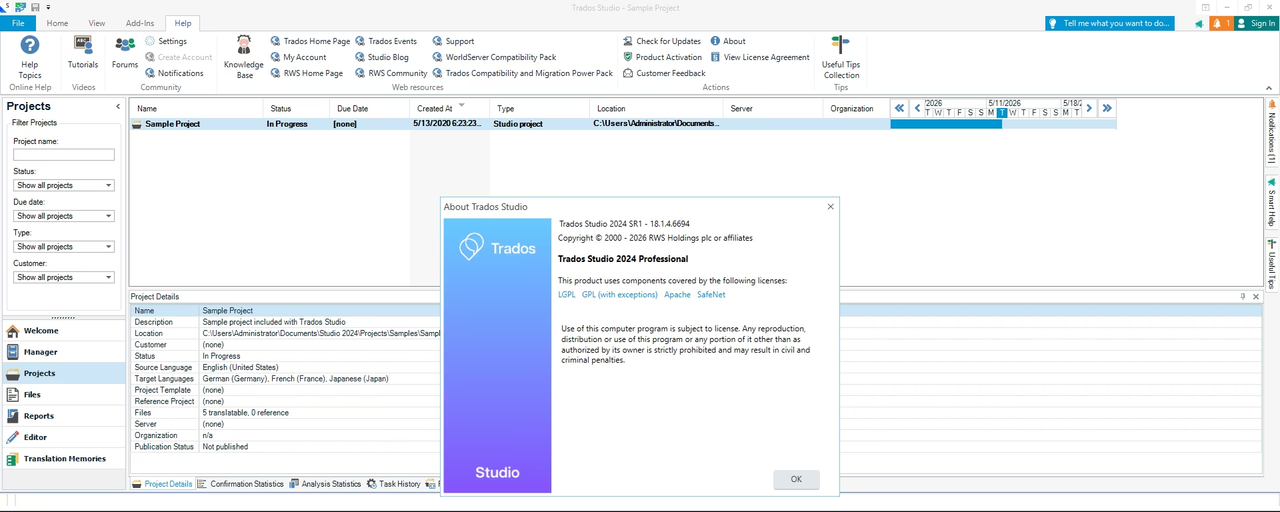This screenshot has width=1280, height=512.
Task: Open the Due date filter dropdown
Action: pos(64,216)
